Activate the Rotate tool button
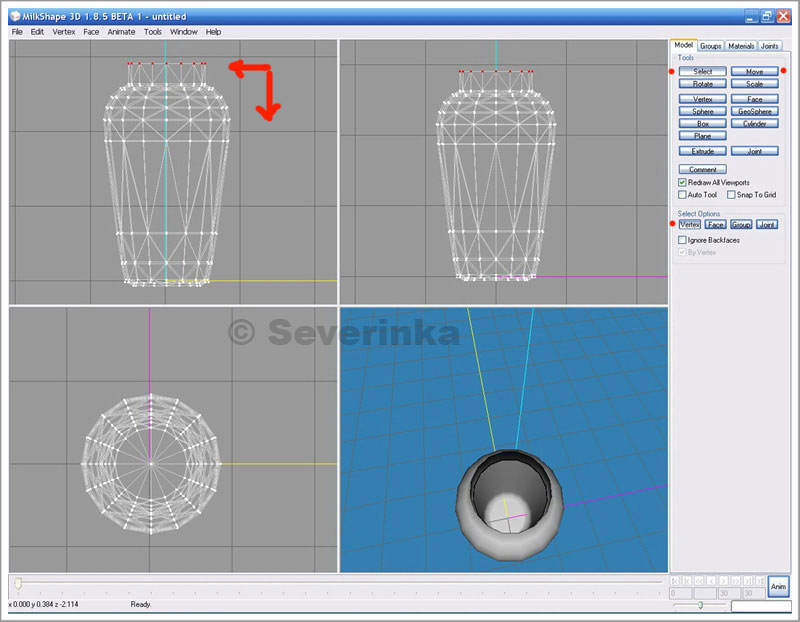This screenshot has width=800, height=622. pyautogui.click(x=703, y=84)
